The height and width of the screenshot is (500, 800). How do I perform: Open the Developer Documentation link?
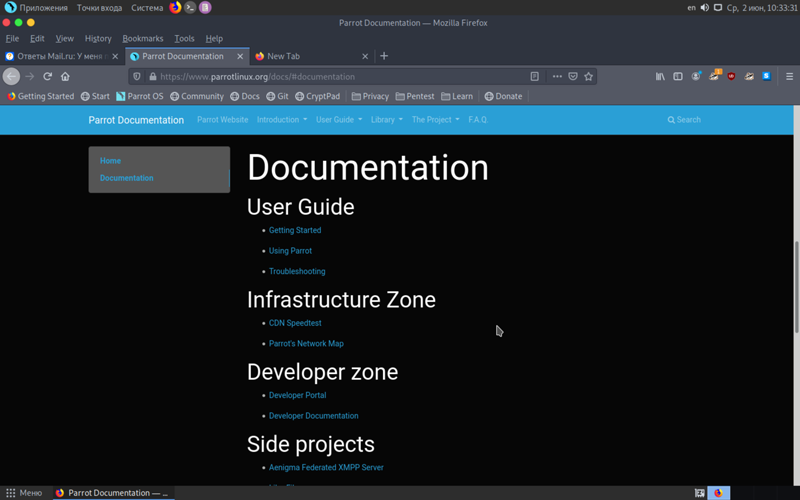(313, 416)
